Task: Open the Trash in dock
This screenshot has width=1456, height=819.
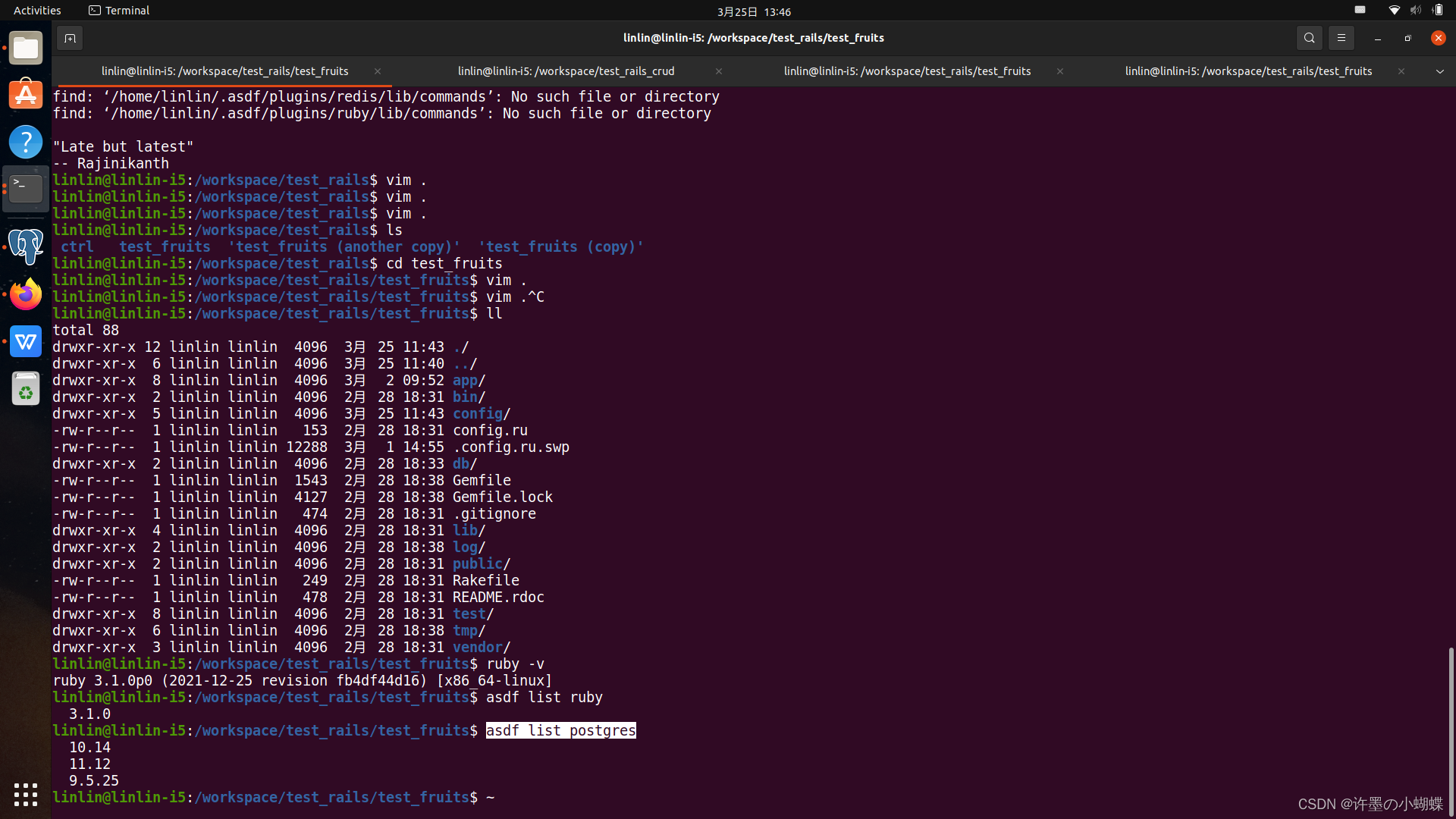Action: click(26, 389)
